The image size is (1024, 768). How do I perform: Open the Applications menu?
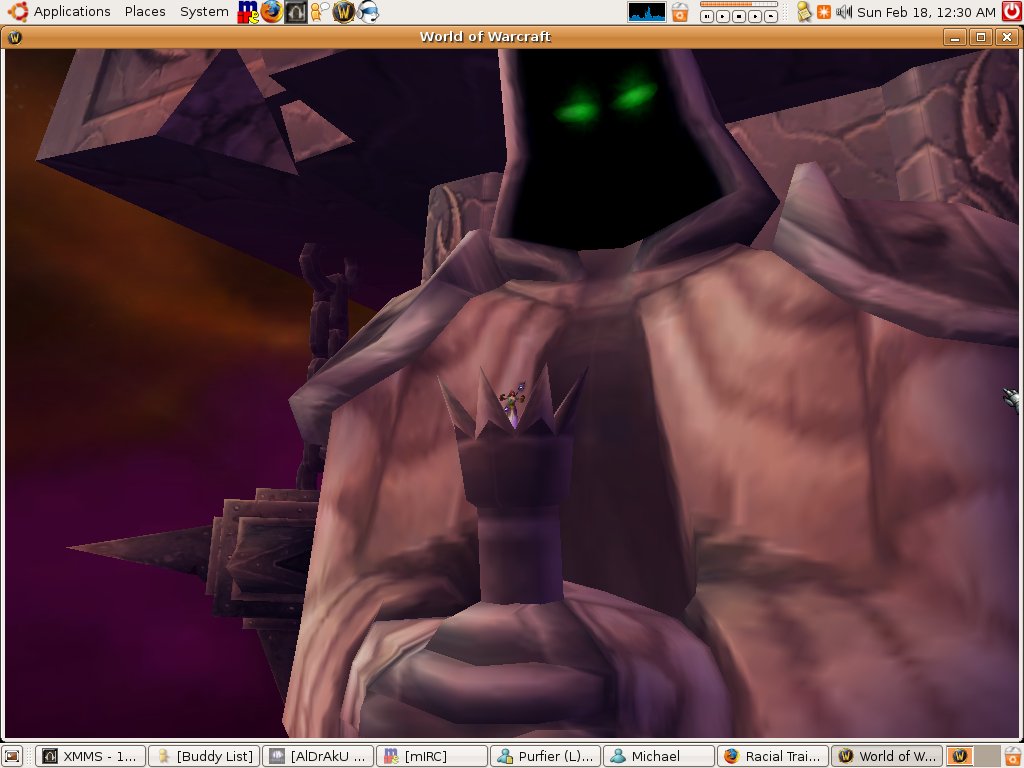[x=72, y=11]
